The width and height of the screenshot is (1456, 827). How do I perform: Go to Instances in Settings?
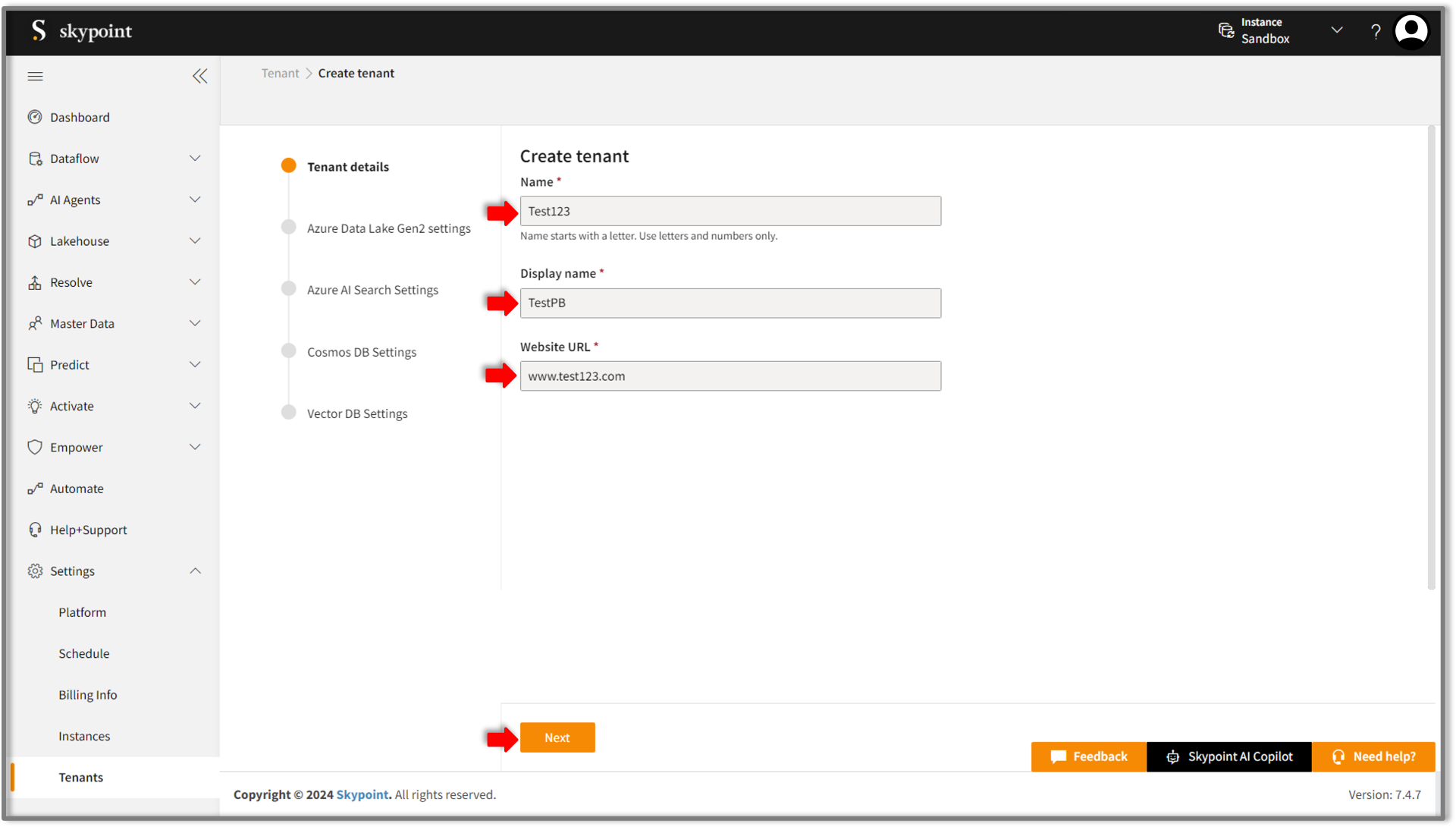point(84,736)
